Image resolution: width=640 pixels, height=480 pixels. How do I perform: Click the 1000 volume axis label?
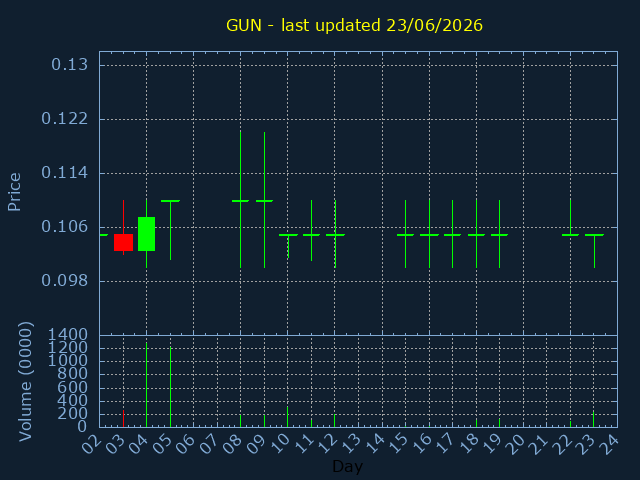(68, 361)
